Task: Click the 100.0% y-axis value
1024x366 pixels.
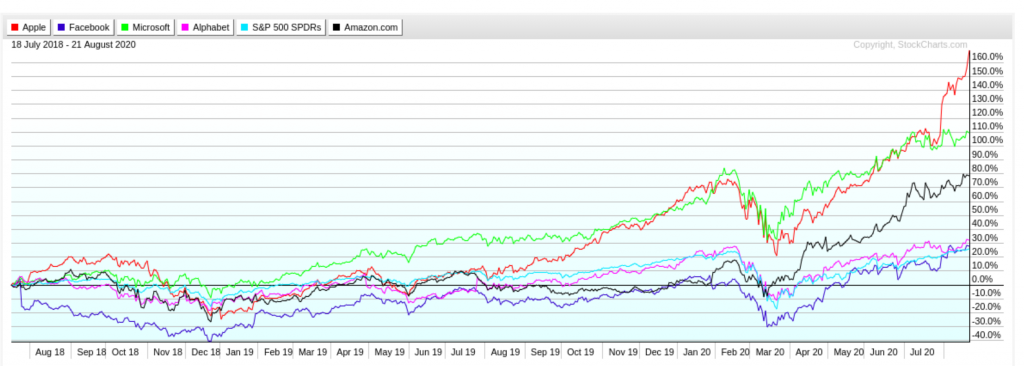Action: [x=987, y=141]
